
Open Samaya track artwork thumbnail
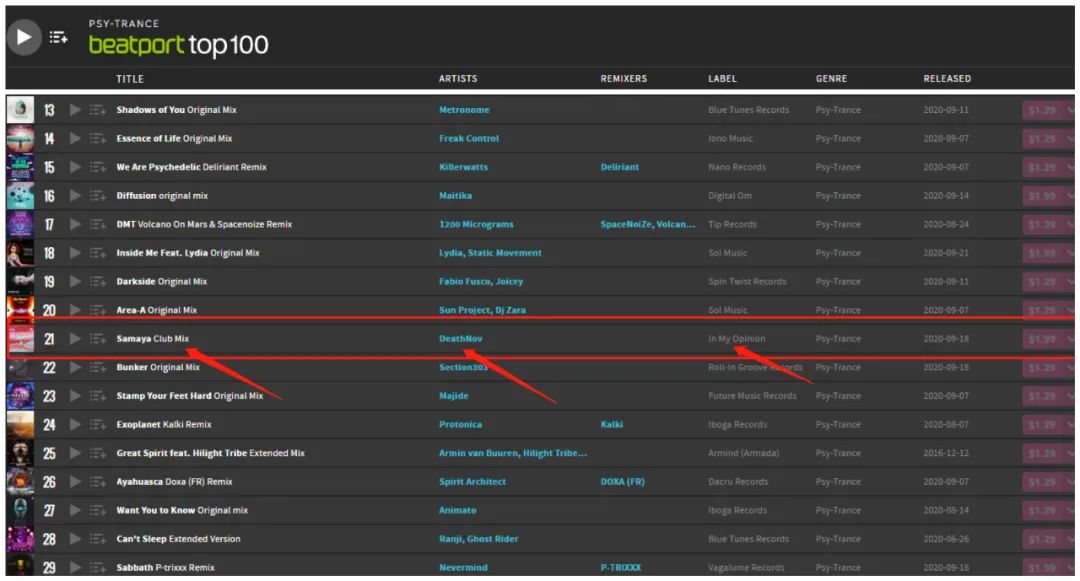point(20,339)
